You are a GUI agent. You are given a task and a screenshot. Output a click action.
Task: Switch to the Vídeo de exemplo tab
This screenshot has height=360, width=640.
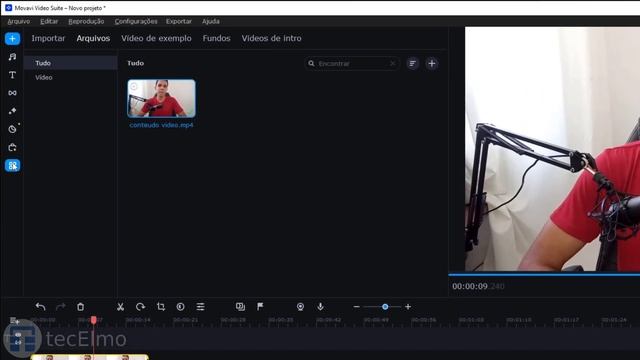[156, 38]
